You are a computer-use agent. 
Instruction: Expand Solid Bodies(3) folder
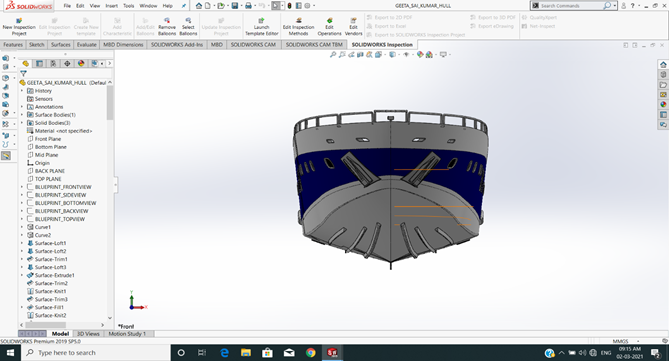[22, 123]
